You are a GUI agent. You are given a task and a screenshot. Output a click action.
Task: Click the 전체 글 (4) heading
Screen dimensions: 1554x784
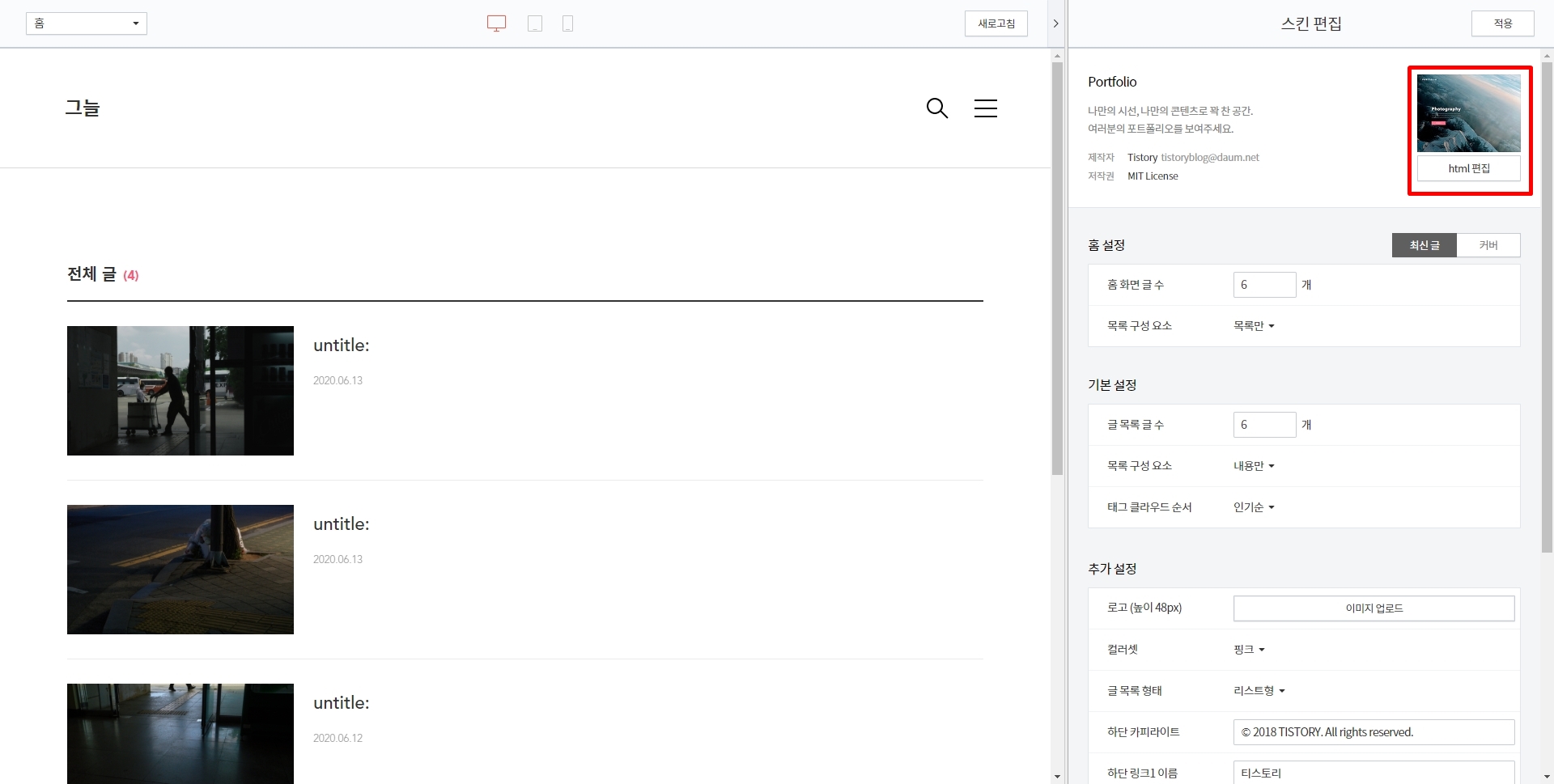(103, 274)
